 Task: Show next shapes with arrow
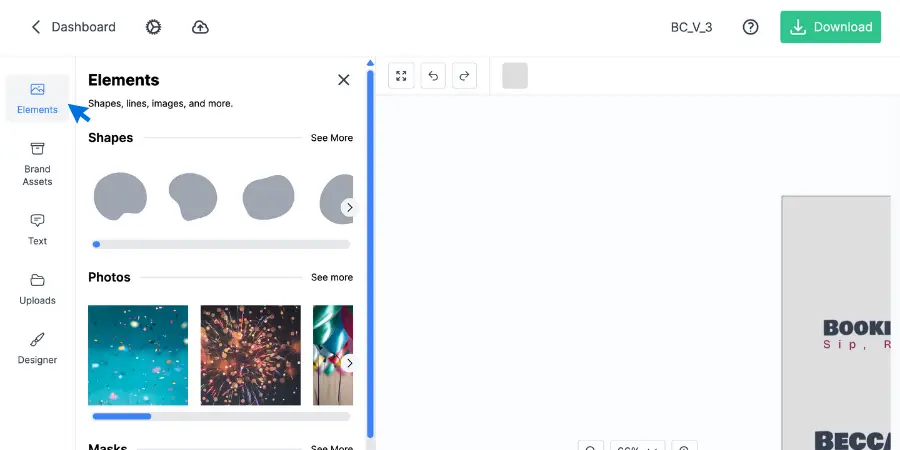click(x=350, y=207)
